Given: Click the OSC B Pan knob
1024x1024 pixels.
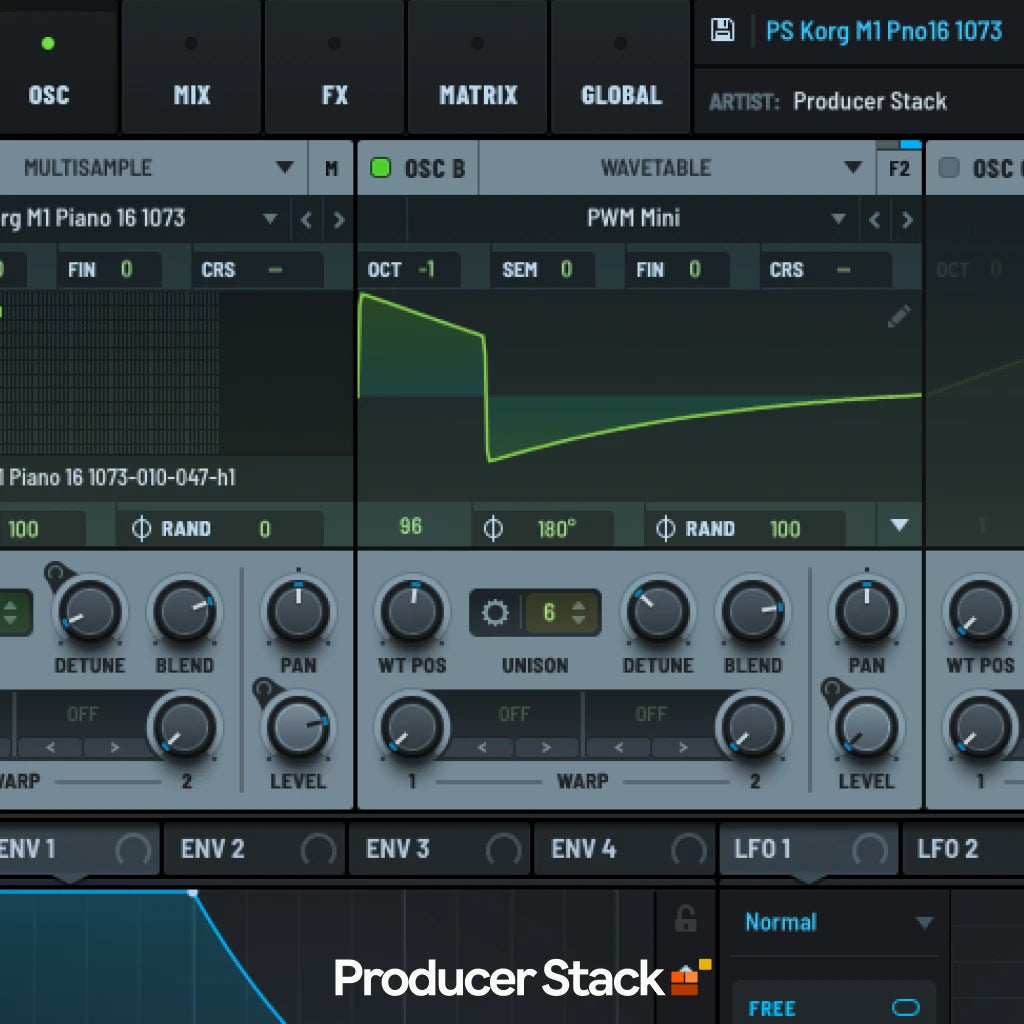Looking at the screenshot, I should tap(867, 611).
